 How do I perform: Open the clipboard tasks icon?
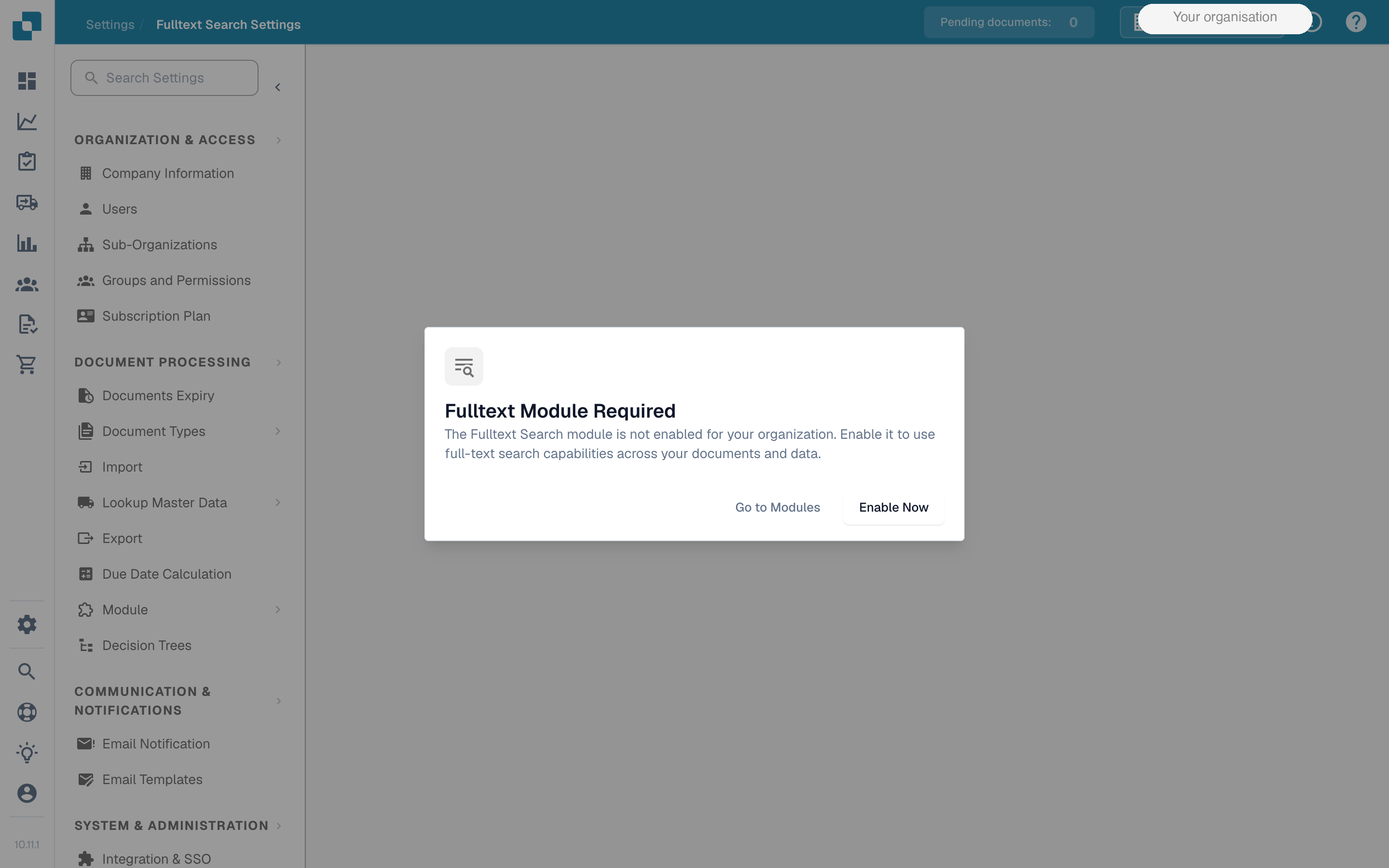click(27, 162)
